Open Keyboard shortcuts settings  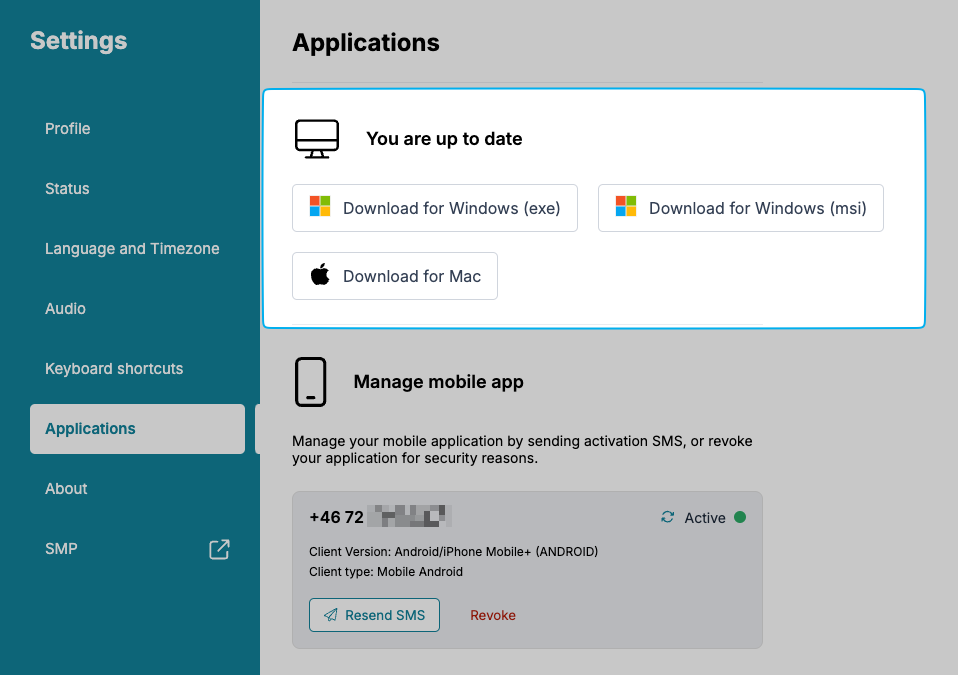click(114, 369)
